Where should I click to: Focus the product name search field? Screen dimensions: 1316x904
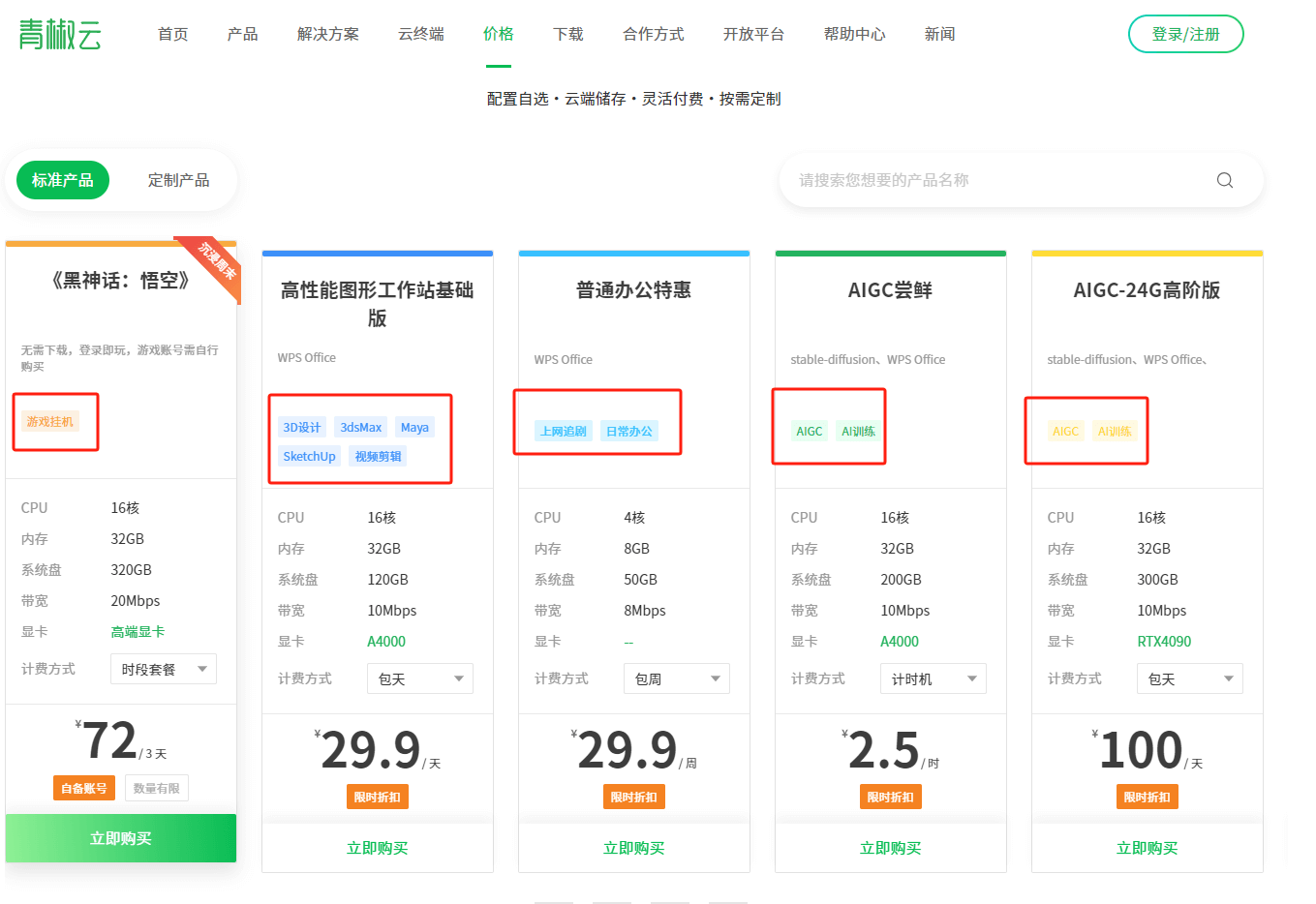(x=1022, y=180)
